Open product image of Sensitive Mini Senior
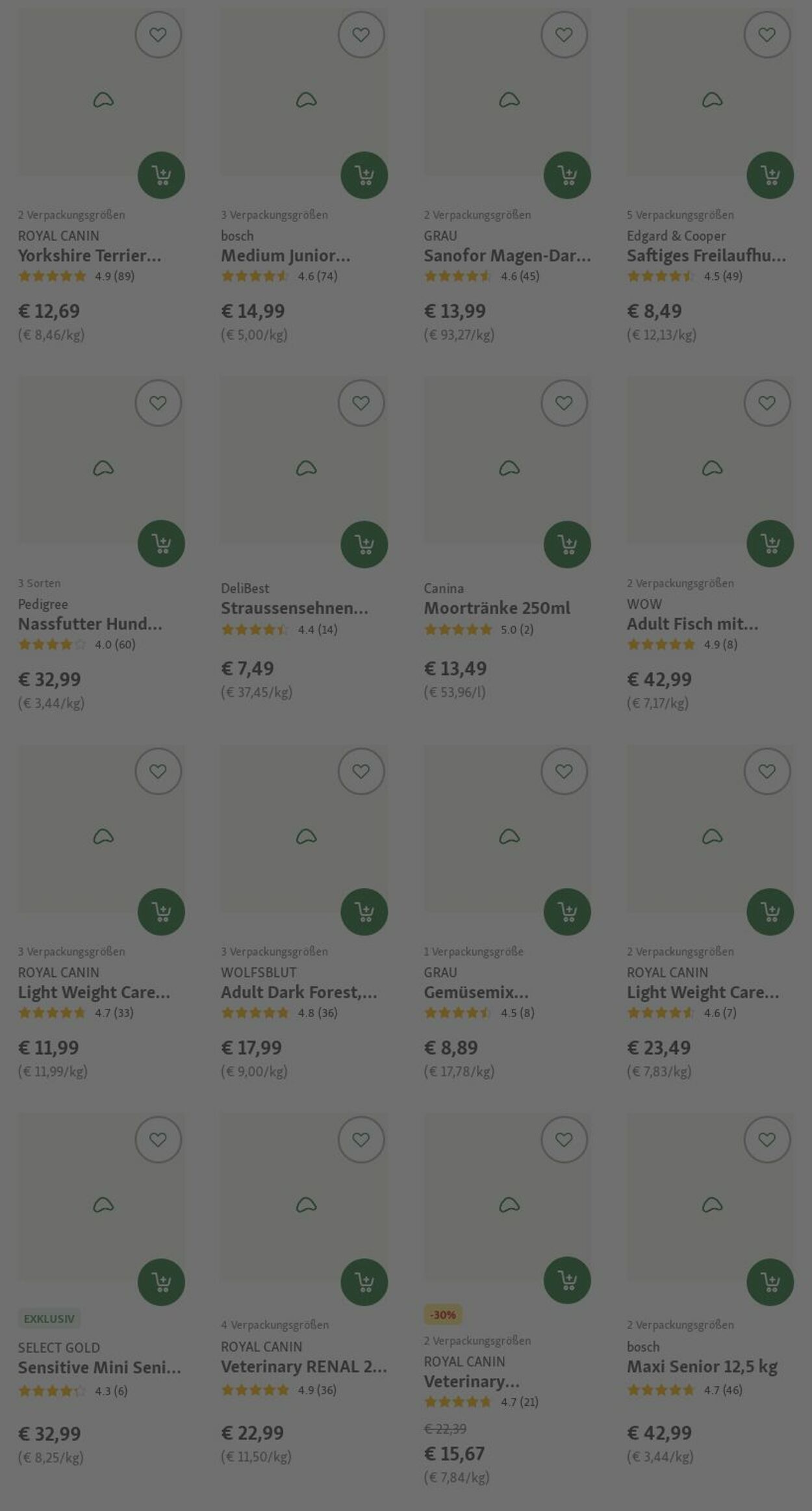812x1511 pixels. click(x=101, y=1197)
